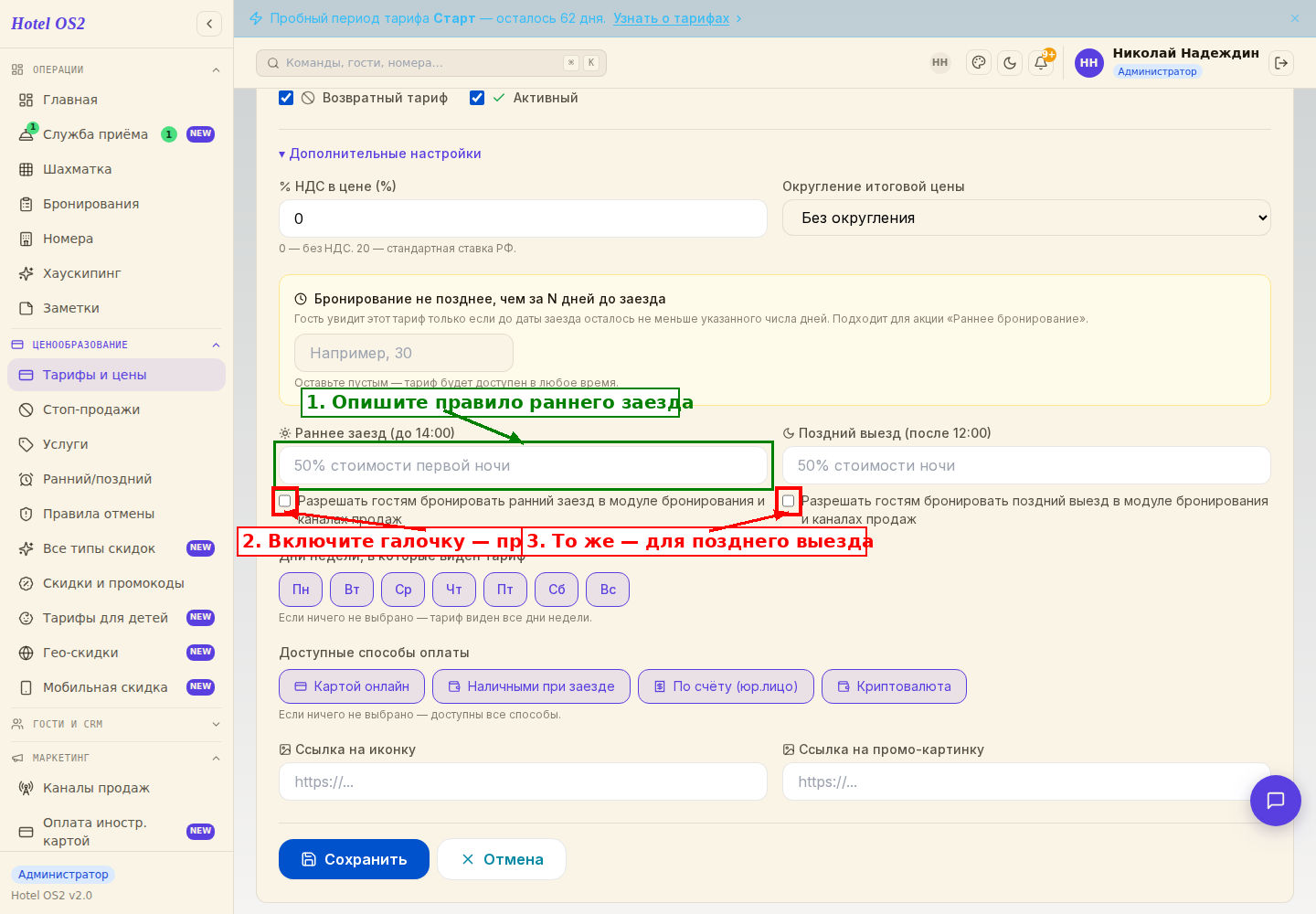Open Мобильная скидка page

coord(116,687)
